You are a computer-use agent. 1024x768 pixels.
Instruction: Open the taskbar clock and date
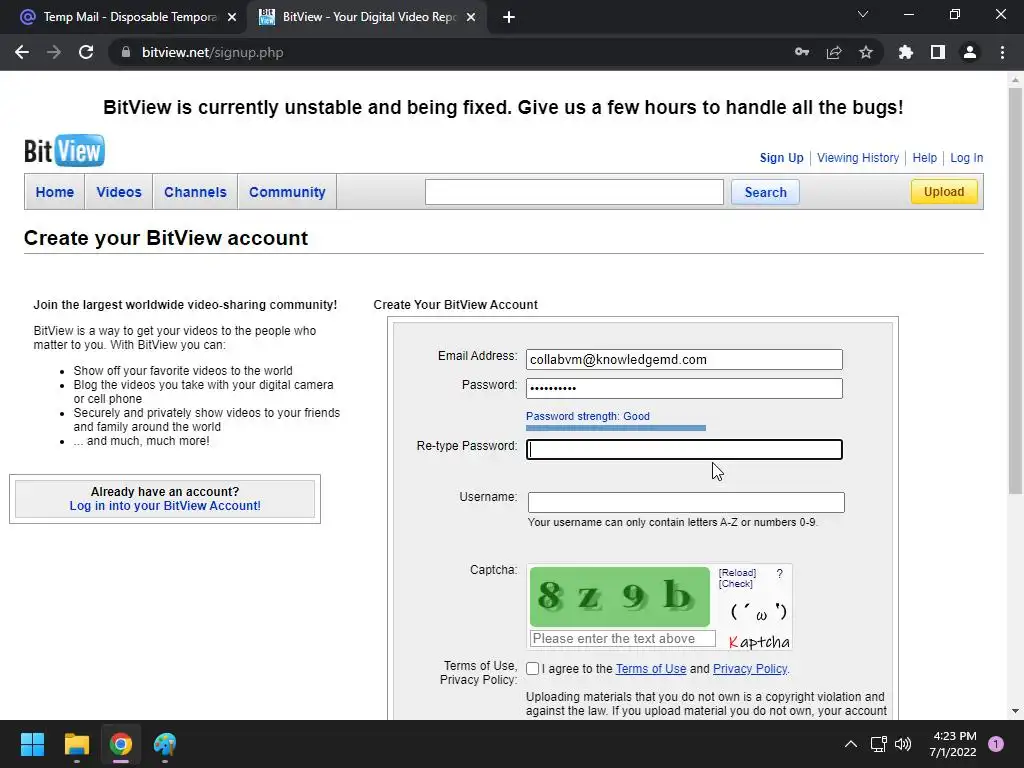click(x=953, y=744)
